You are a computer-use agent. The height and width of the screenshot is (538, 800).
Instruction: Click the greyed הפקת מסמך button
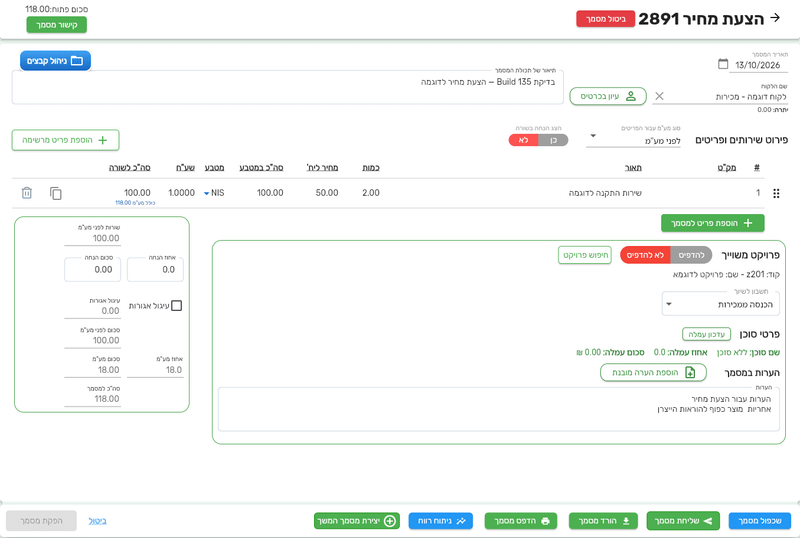point(41,521)
